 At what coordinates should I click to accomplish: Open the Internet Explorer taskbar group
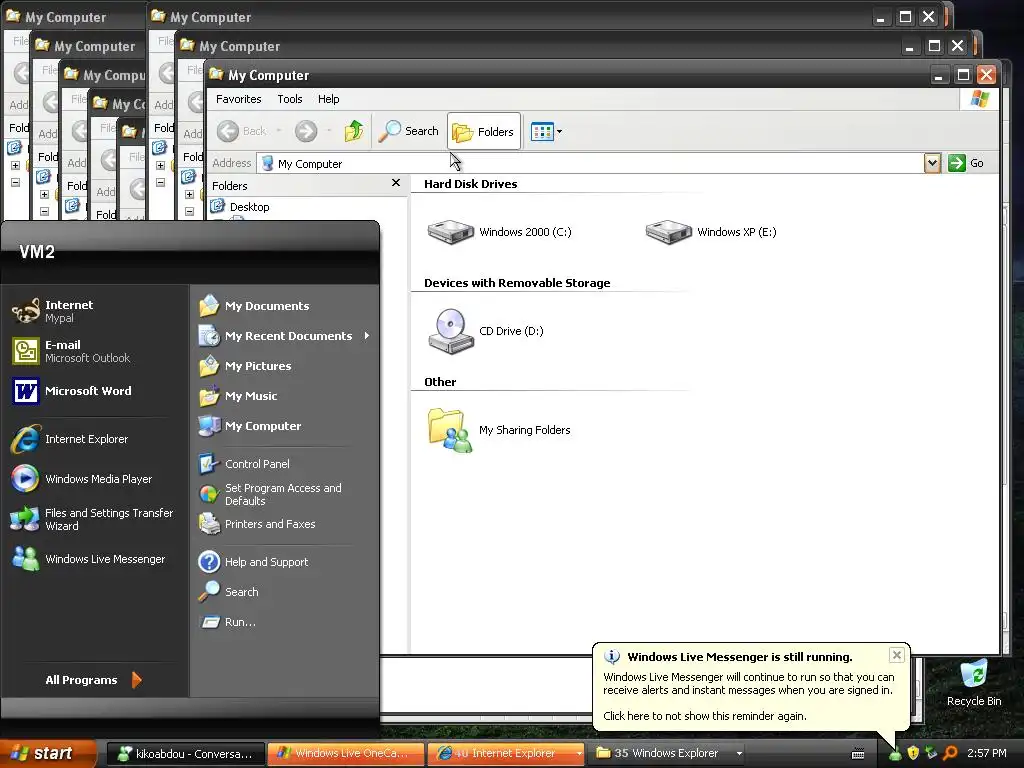(507, 754)
